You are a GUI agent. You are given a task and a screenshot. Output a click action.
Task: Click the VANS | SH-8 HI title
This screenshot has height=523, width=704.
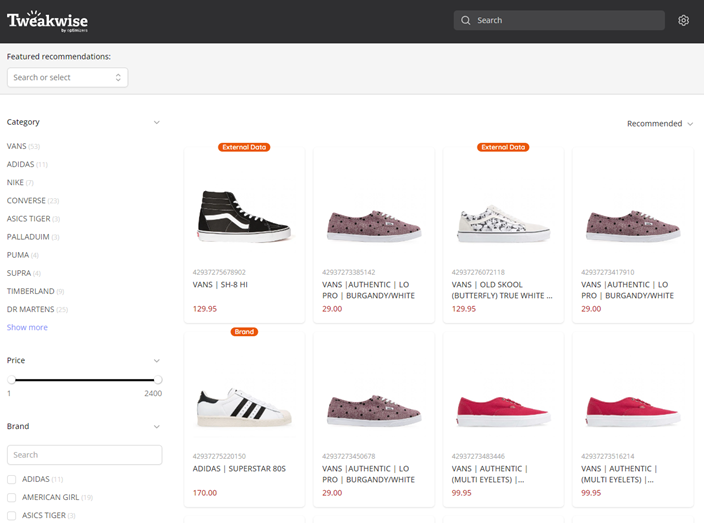[x=220, y=285]
